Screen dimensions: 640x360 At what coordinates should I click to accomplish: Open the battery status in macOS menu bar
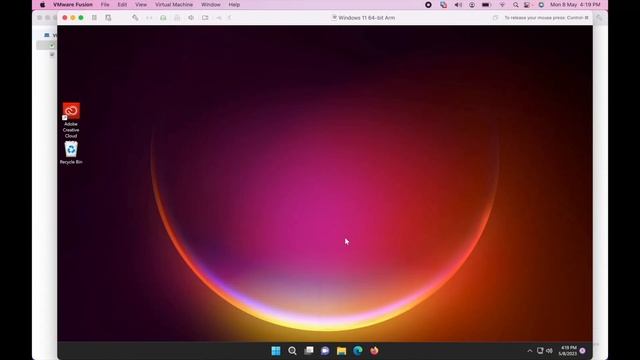pos(486,5)
